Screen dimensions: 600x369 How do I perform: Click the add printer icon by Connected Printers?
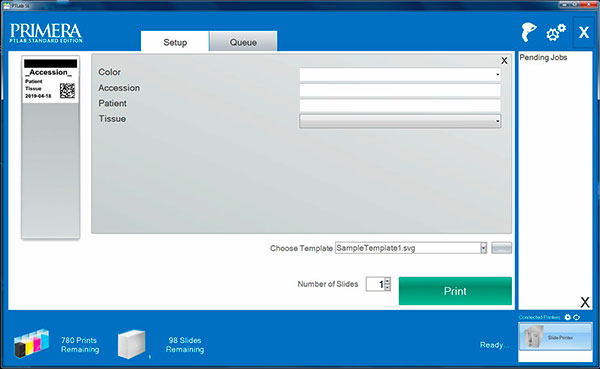pyautogui.click(x=568, y=317)
